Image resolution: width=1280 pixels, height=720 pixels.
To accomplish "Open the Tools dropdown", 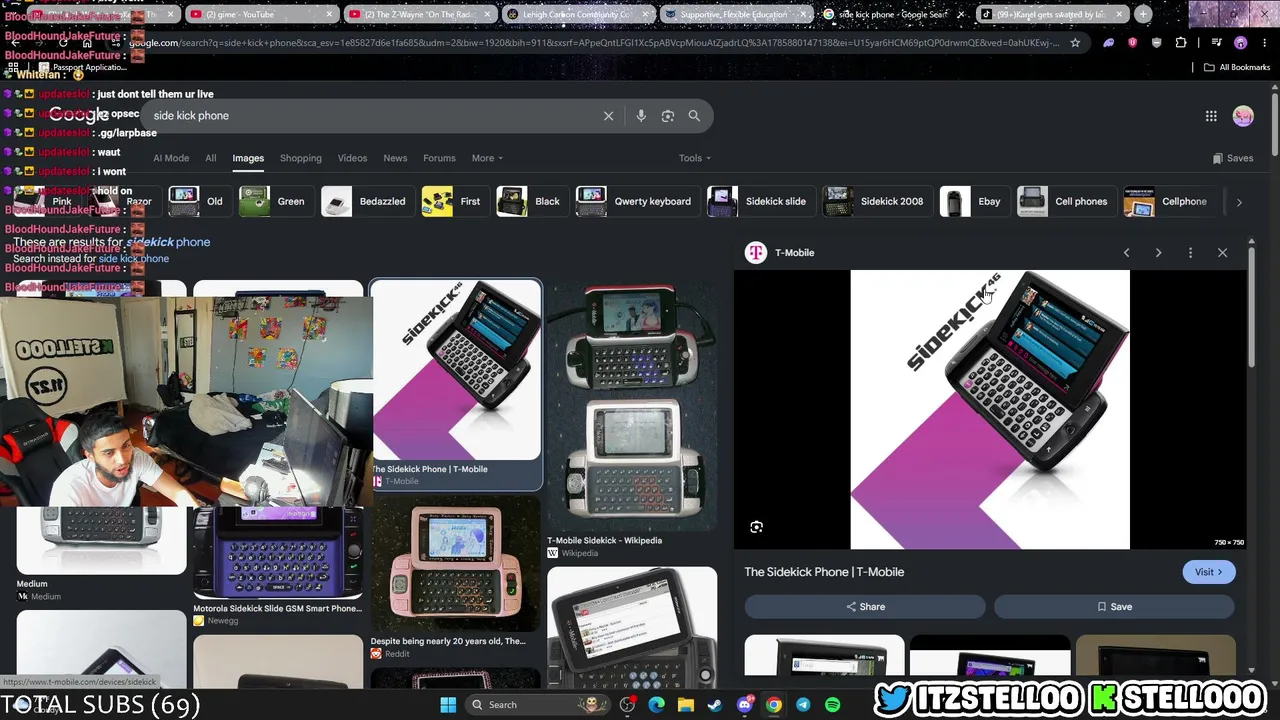I will (x=695, y=158).
